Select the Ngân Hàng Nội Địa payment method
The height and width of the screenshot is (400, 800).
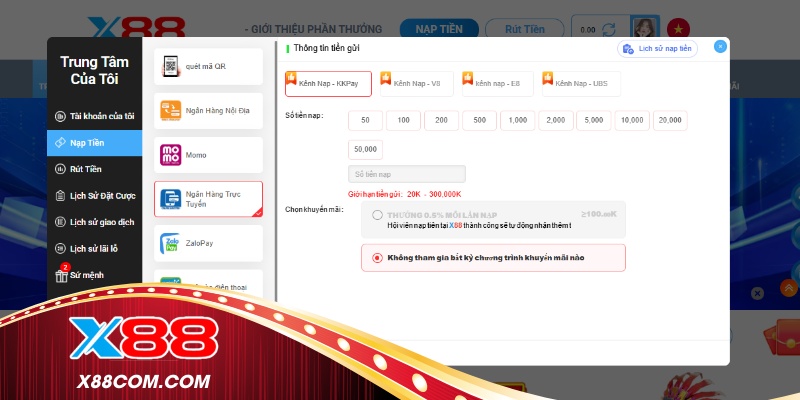(208, 111)
